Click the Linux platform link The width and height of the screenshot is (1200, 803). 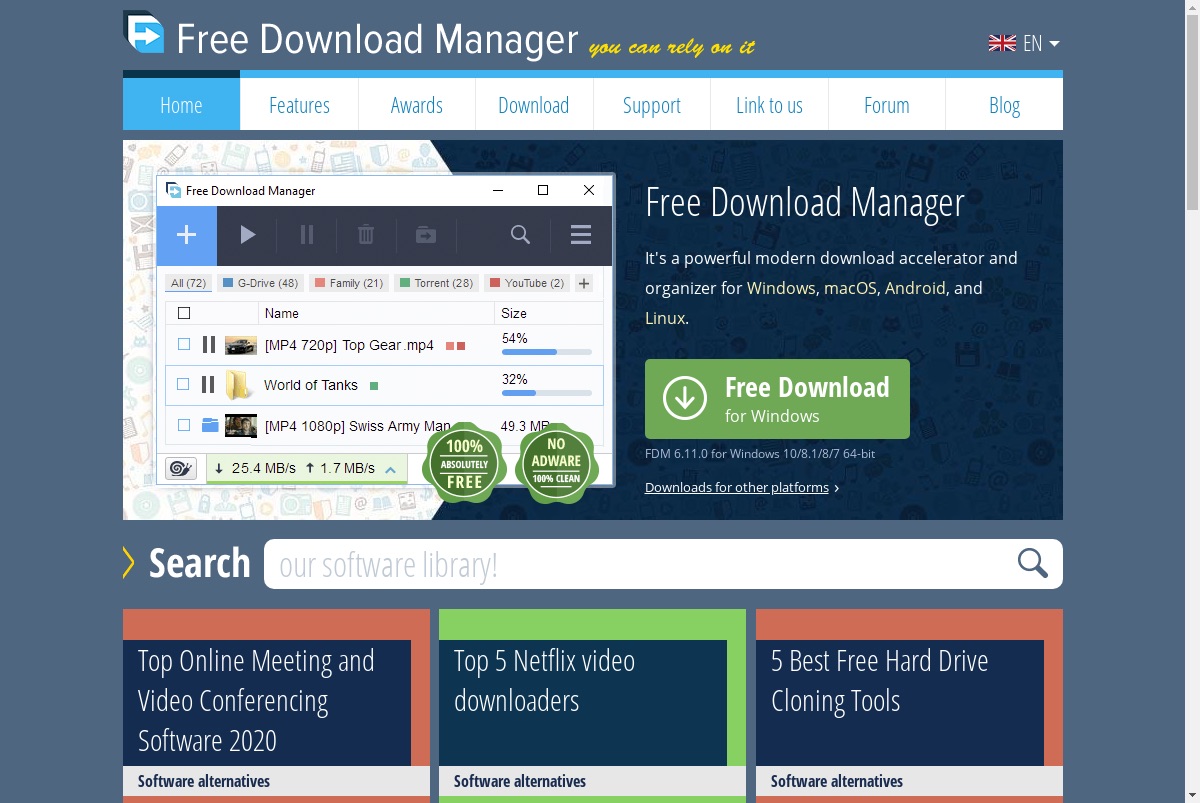tap(665, 318)
